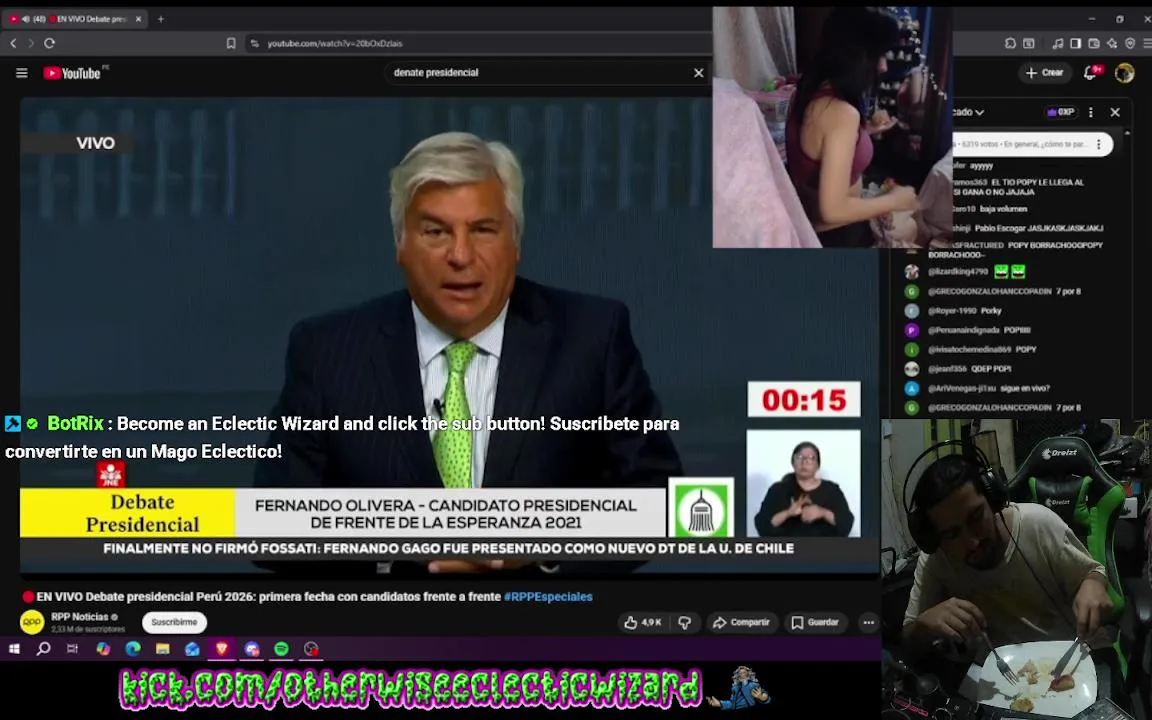Open more video actions menu
1152x720 pixels.
click(x=868, y=622)
